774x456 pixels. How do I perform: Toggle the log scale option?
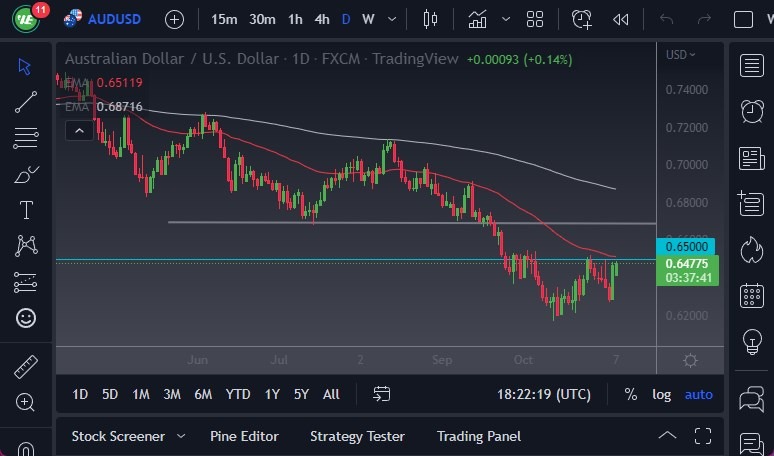click(662, 394)
